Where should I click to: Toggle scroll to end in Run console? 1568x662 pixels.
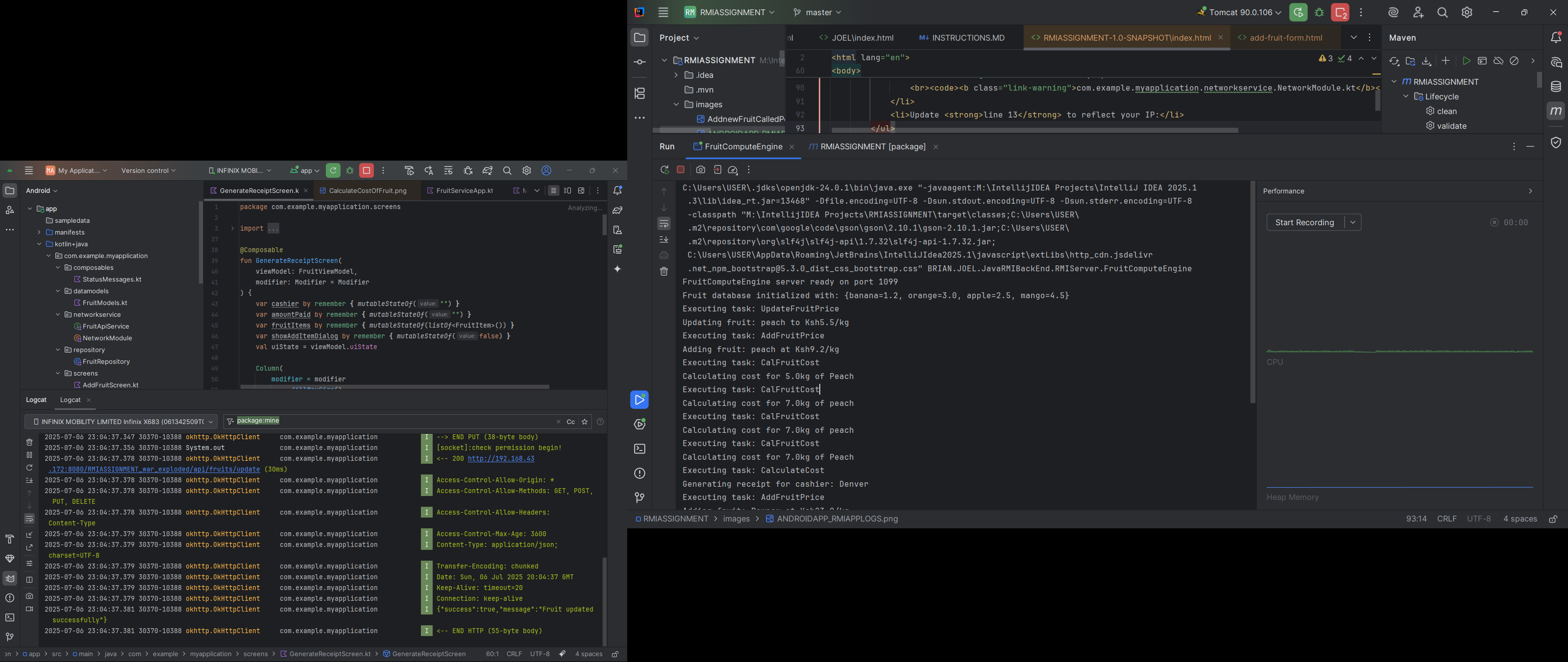coord(664,240)
